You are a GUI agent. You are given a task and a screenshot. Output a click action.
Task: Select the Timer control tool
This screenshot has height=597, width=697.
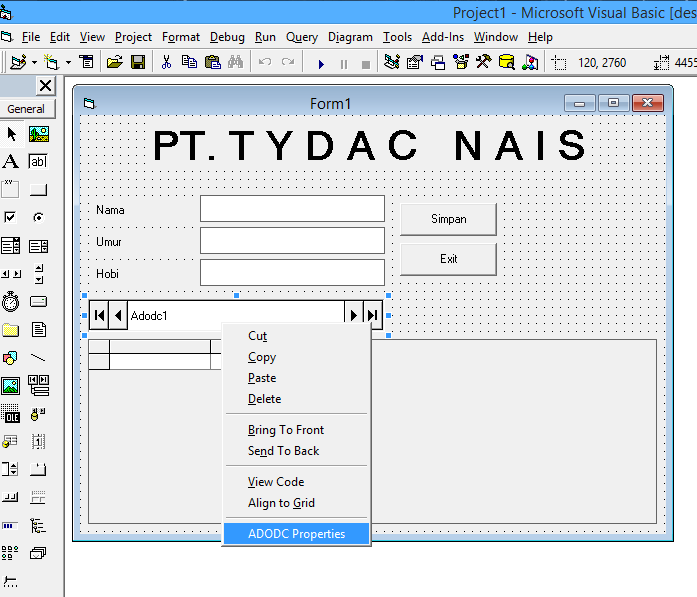point(11,302)
